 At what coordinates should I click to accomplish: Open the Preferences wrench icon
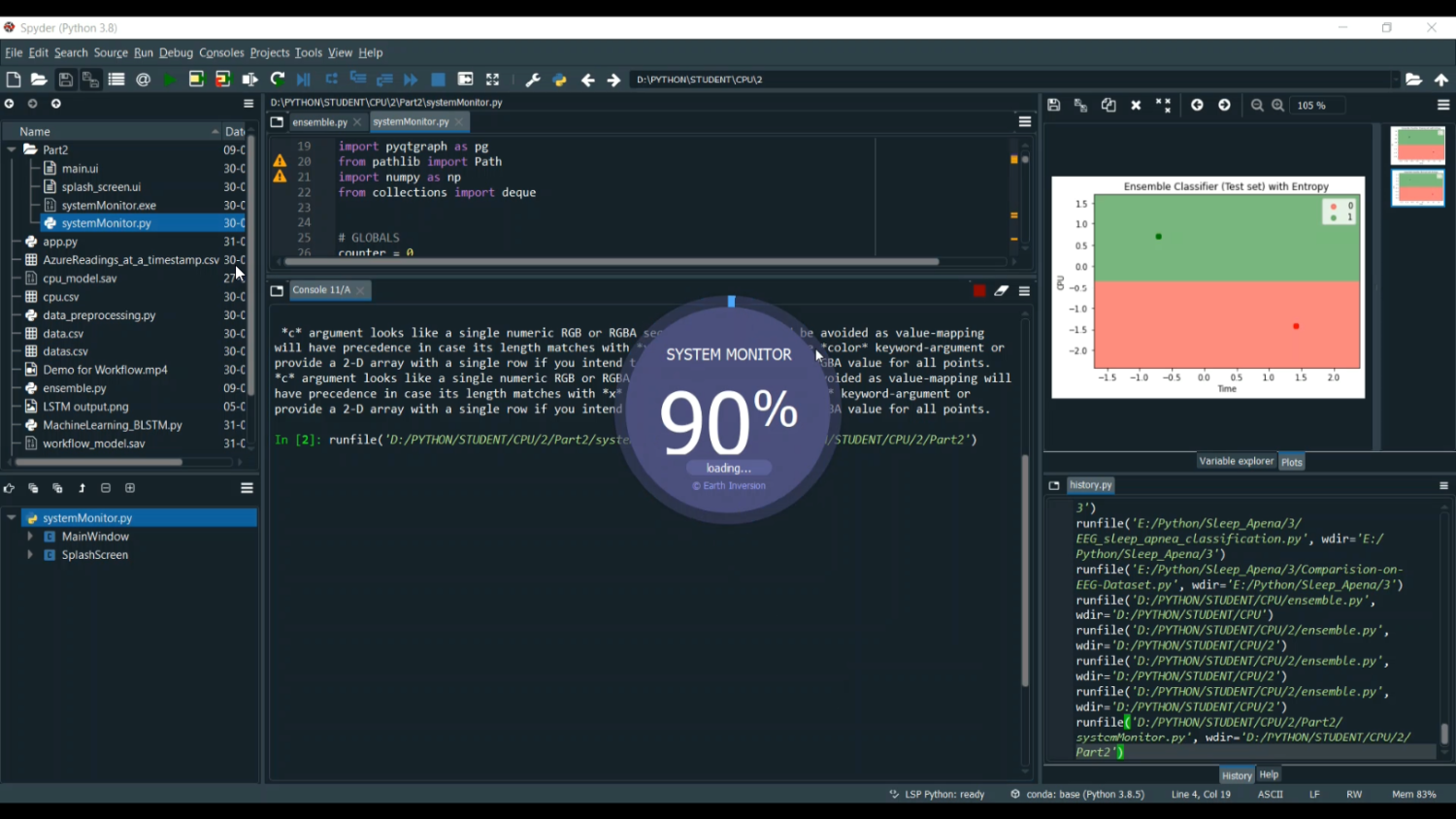pos(532,80)
